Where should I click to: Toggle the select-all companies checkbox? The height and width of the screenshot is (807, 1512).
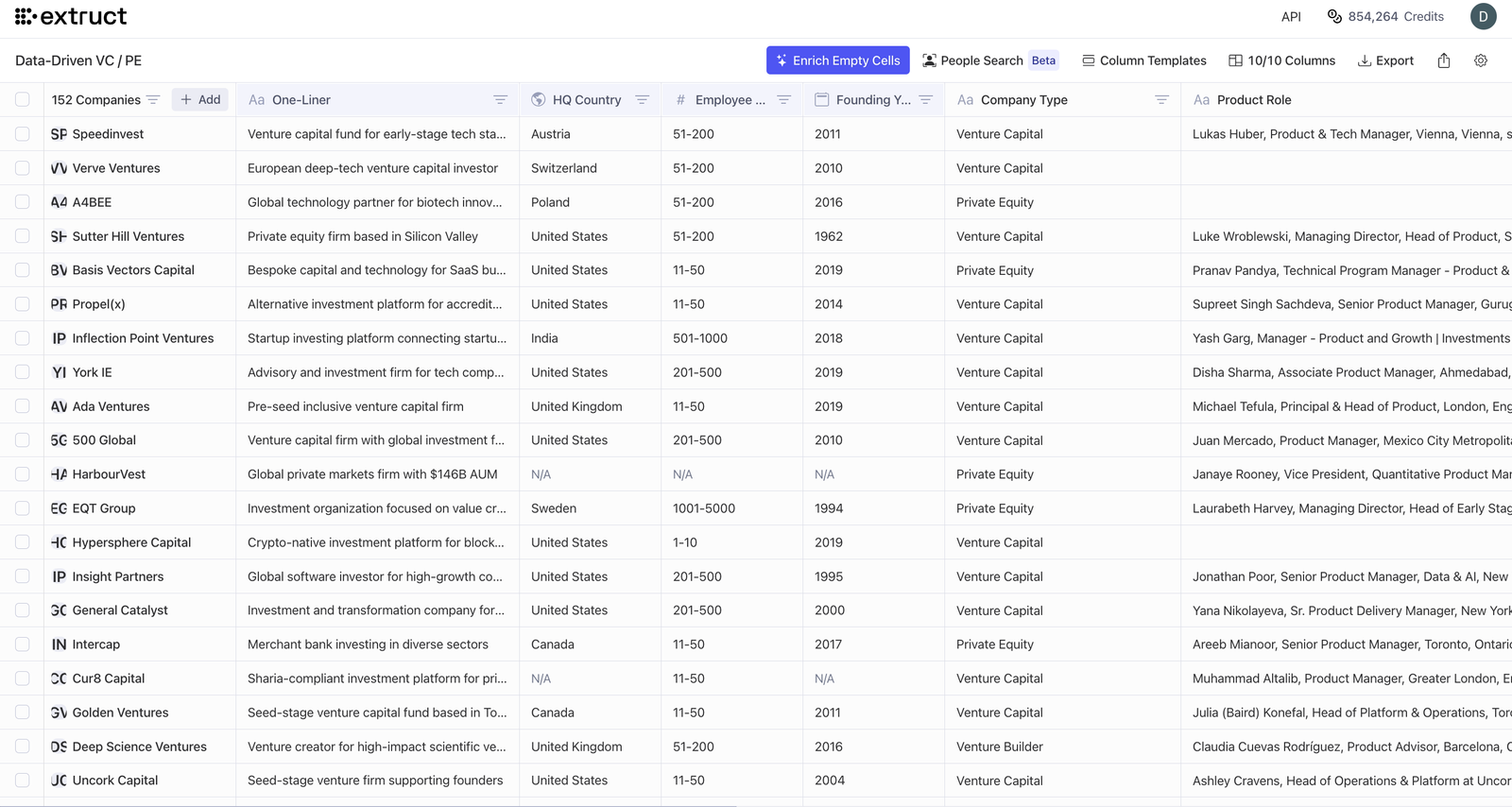pyautogui.click(x=23, y=99)
